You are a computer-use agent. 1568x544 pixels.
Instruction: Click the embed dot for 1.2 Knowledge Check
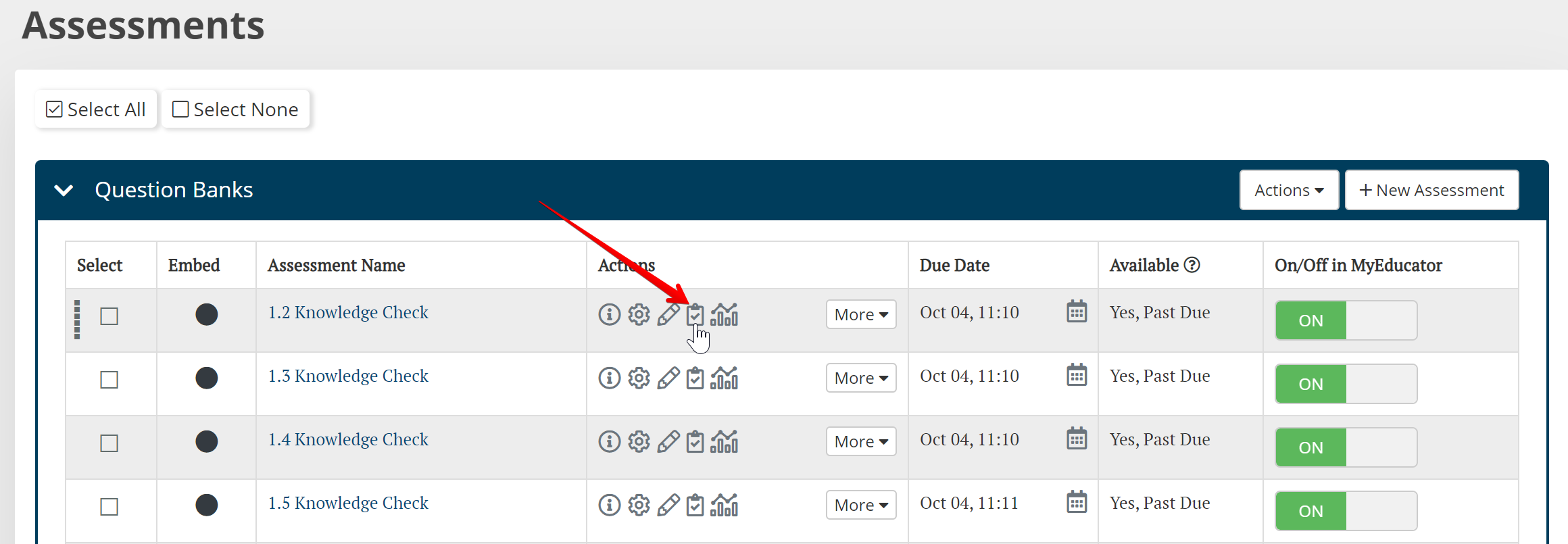(x=207, y=314)
